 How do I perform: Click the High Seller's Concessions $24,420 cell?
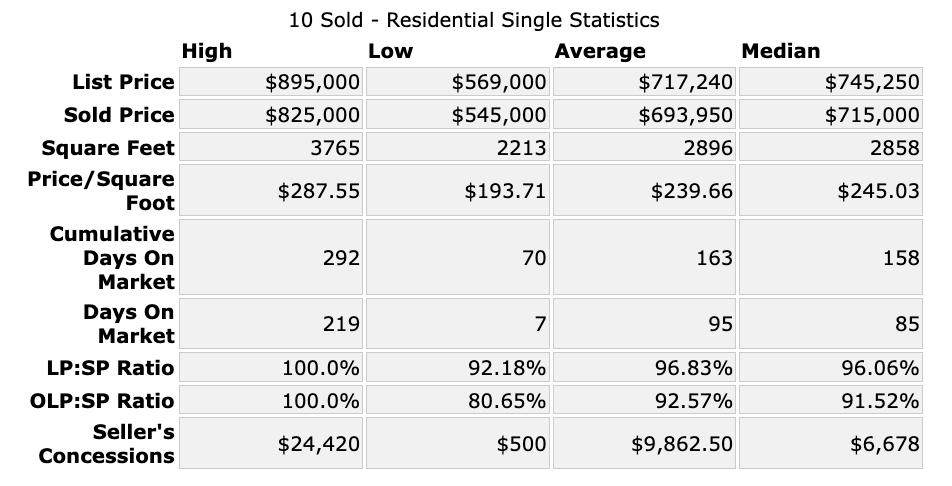(271, 444)
